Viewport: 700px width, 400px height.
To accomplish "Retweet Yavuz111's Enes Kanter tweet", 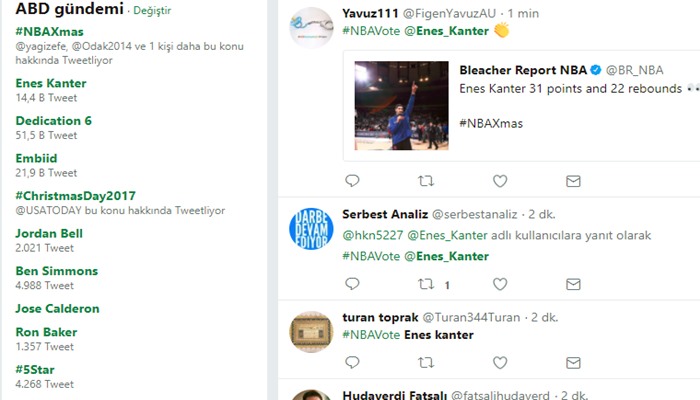I will 425,181.
